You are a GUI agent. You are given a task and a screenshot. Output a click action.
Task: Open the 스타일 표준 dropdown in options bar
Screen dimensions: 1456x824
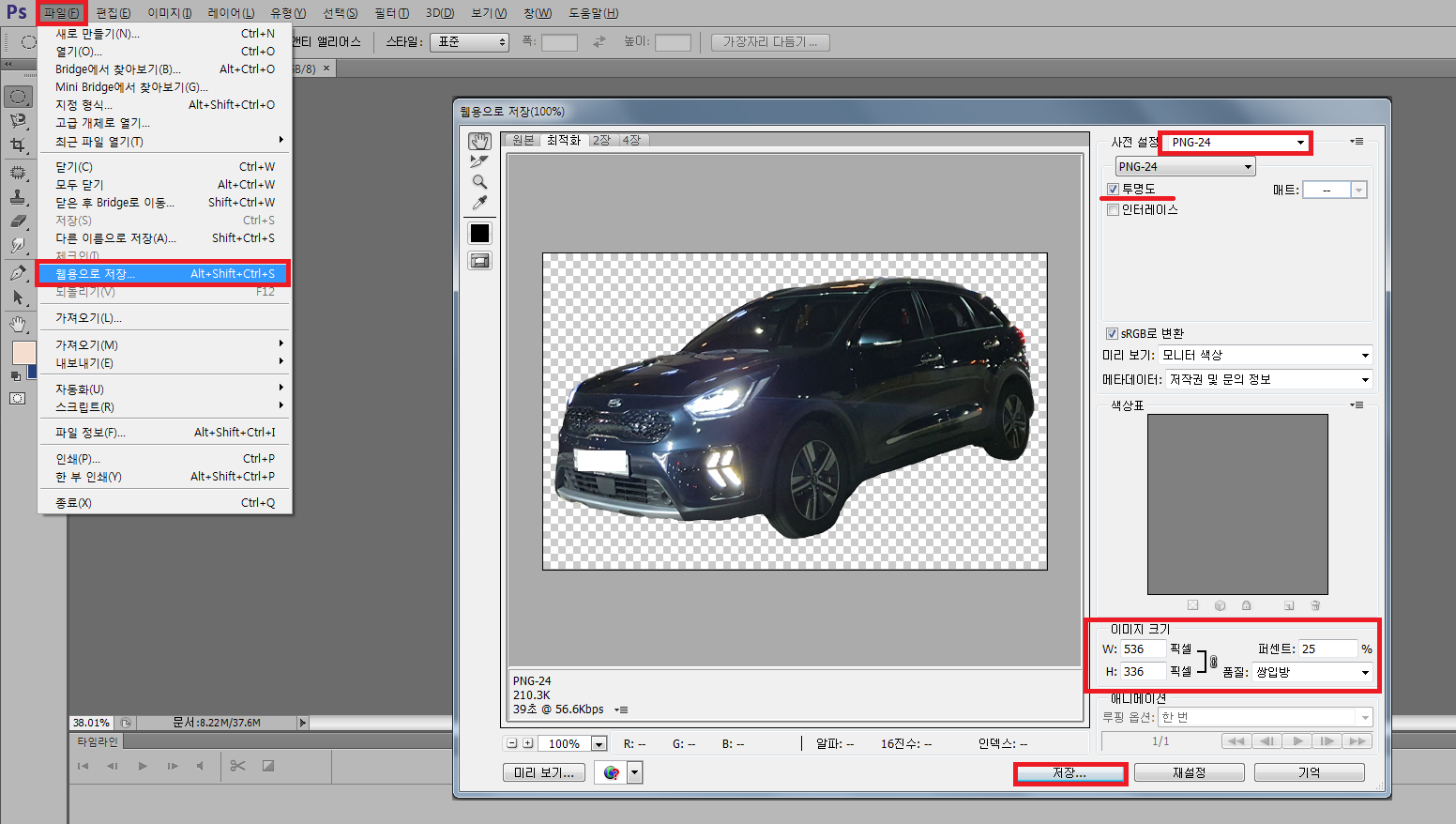pos(469,42)
